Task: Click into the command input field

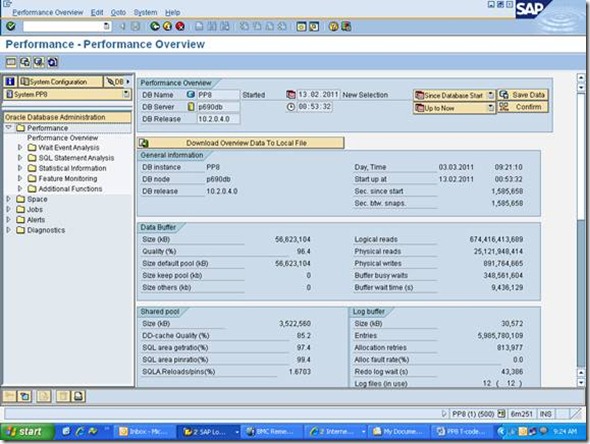Action: [x=62, y=26]
